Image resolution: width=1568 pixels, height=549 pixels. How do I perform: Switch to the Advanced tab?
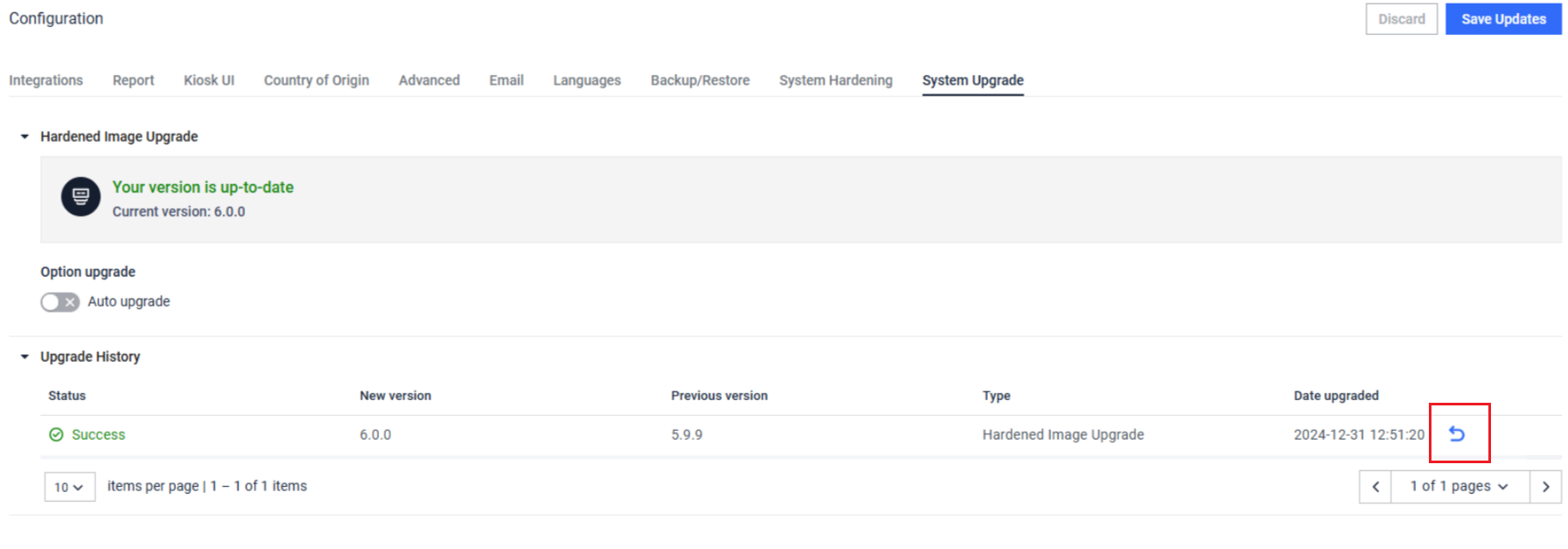[x=429, y=80]
